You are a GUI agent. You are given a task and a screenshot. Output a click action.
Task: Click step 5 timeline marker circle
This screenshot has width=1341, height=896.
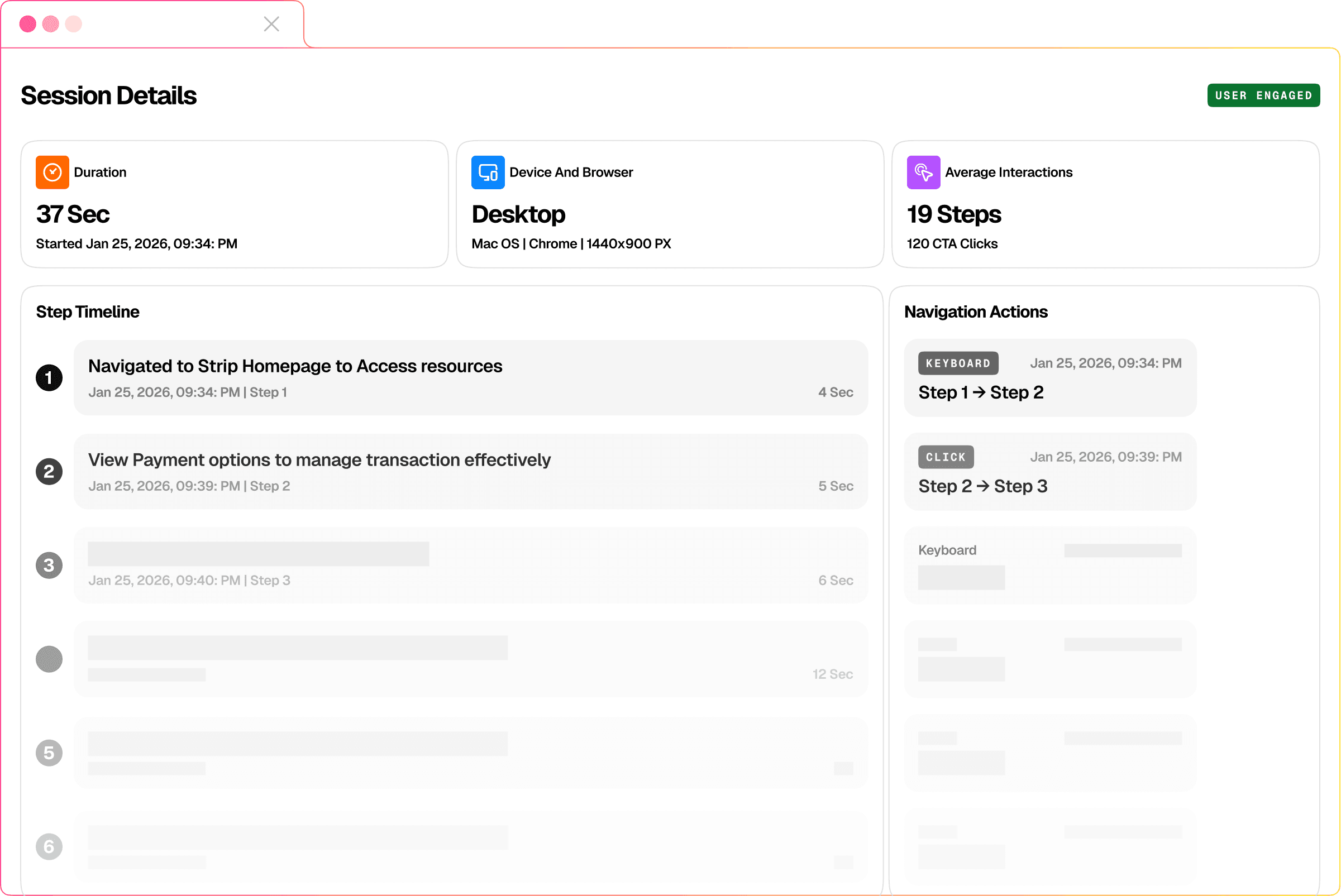pyautogui.click(x=49, y=753)
